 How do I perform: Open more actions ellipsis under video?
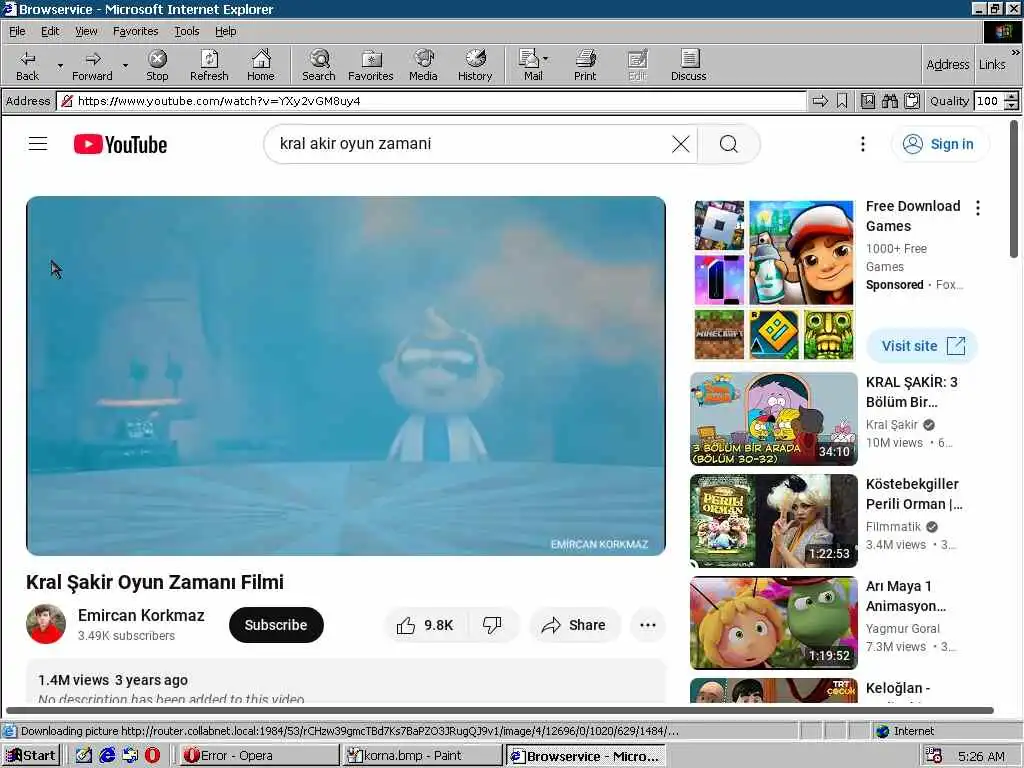click(x=648, y=625)
